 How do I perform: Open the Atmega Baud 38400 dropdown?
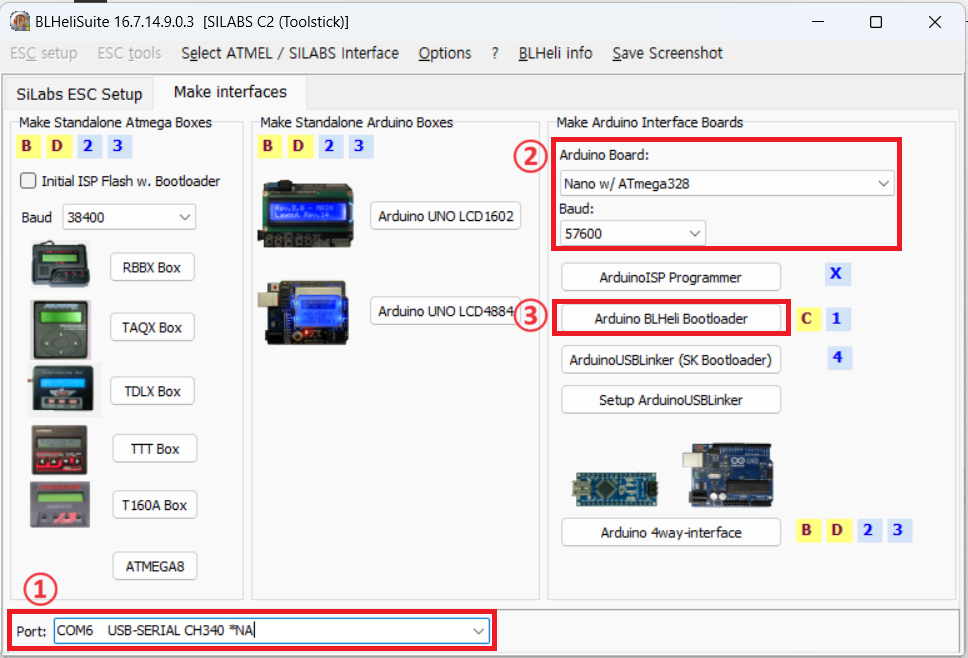pyautogui.click(x=129, y=217)
